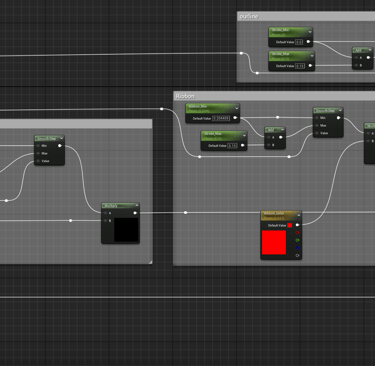Click output pin of Ribbon's Stroke_Max node

coord(243,145)
